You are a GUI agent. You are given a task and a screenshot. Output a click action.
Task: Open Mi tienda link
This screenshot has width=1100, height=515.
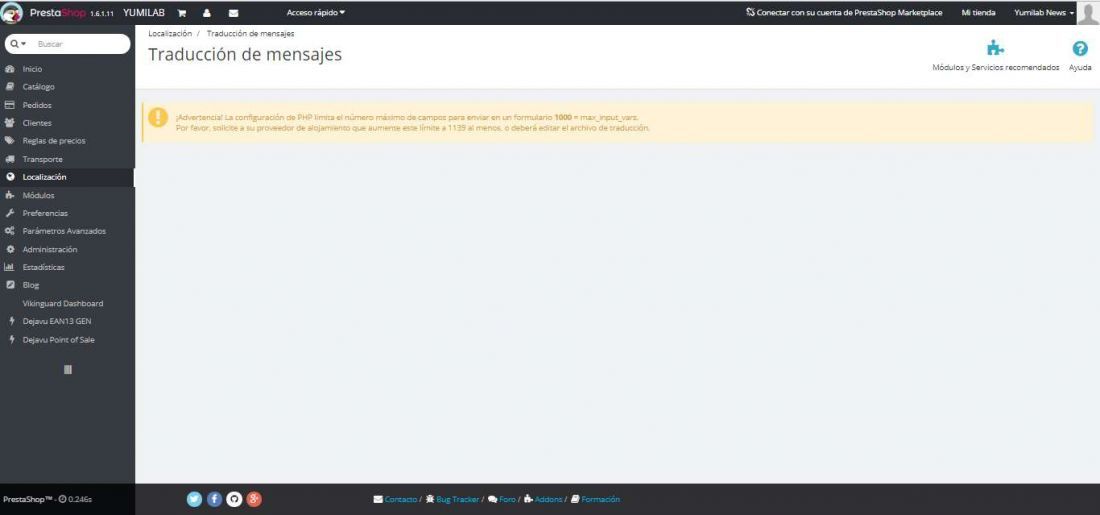tap(979, 13)
